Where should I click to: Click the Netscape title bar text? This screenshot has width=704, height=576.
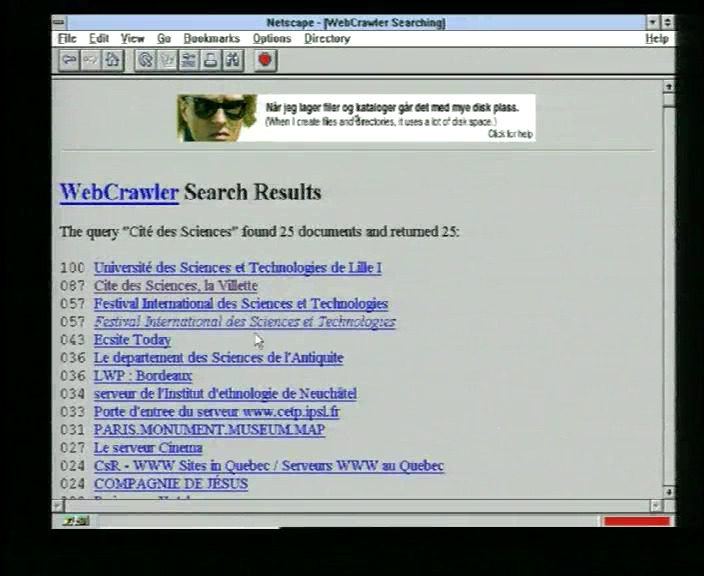(x=356, y=22)
